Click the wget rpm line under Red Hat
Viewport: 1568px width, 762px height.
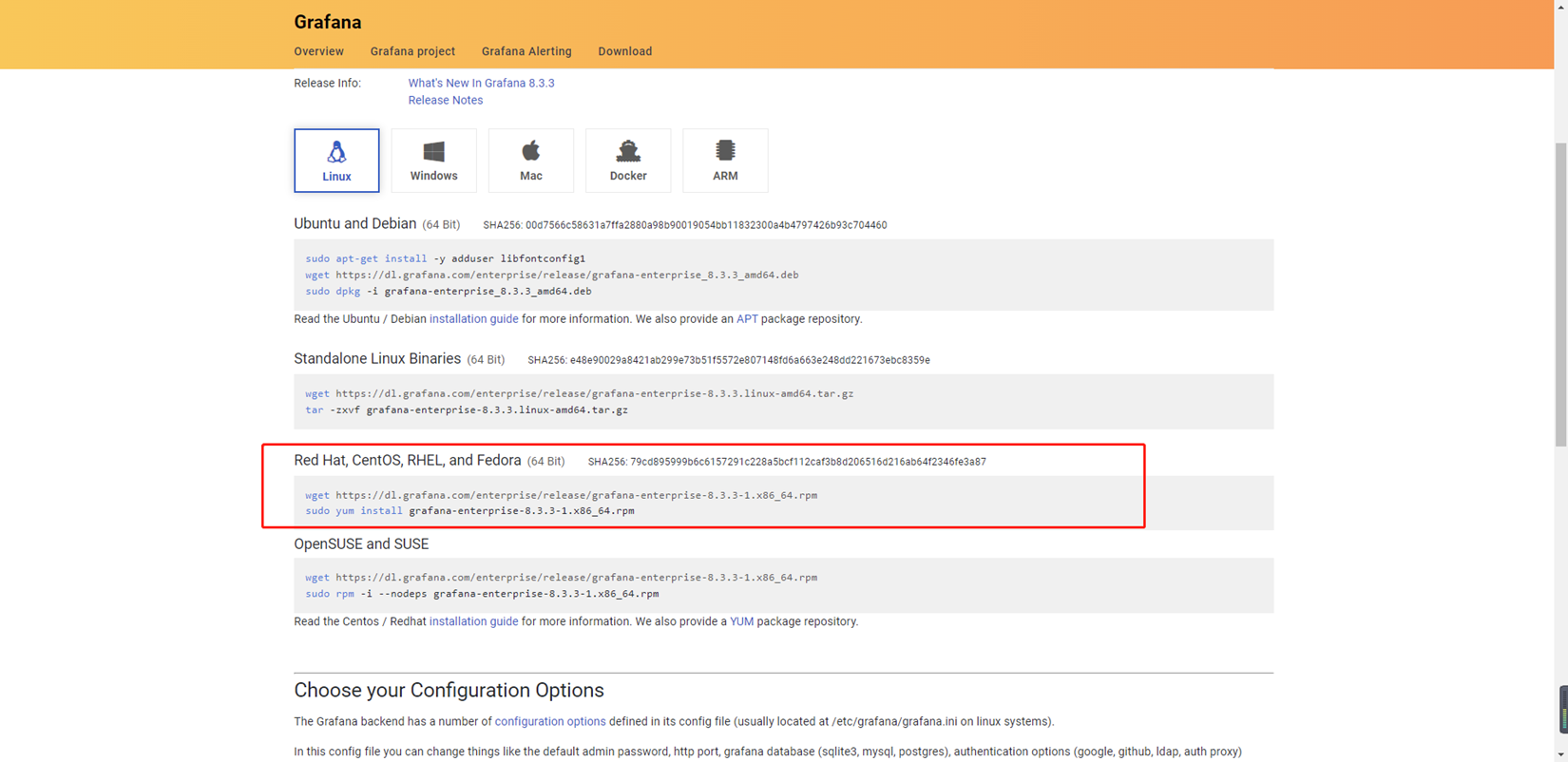click(562, 495)
